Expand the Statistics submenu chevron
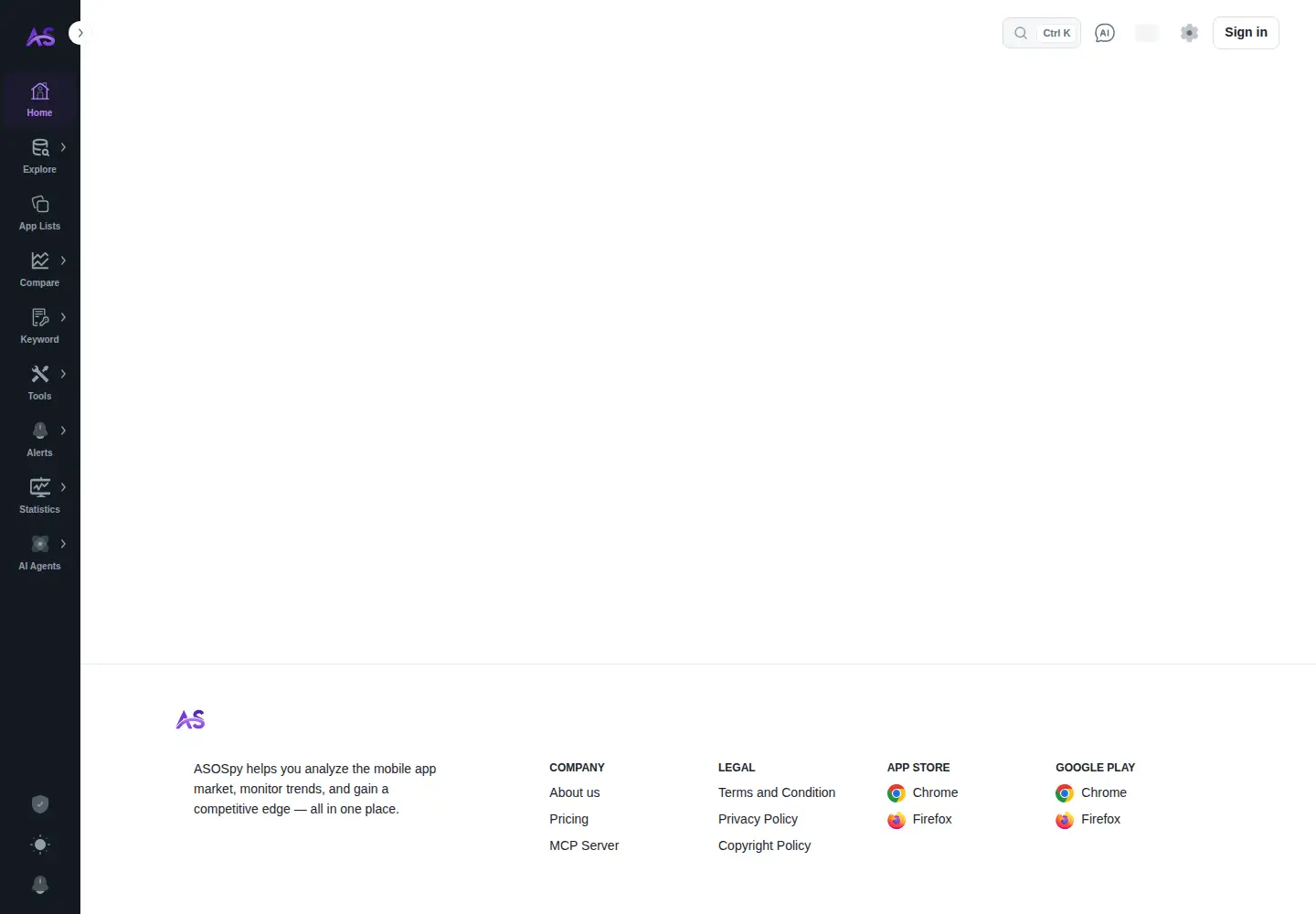This screenshot has height=914, width=1316. point(63,487)
